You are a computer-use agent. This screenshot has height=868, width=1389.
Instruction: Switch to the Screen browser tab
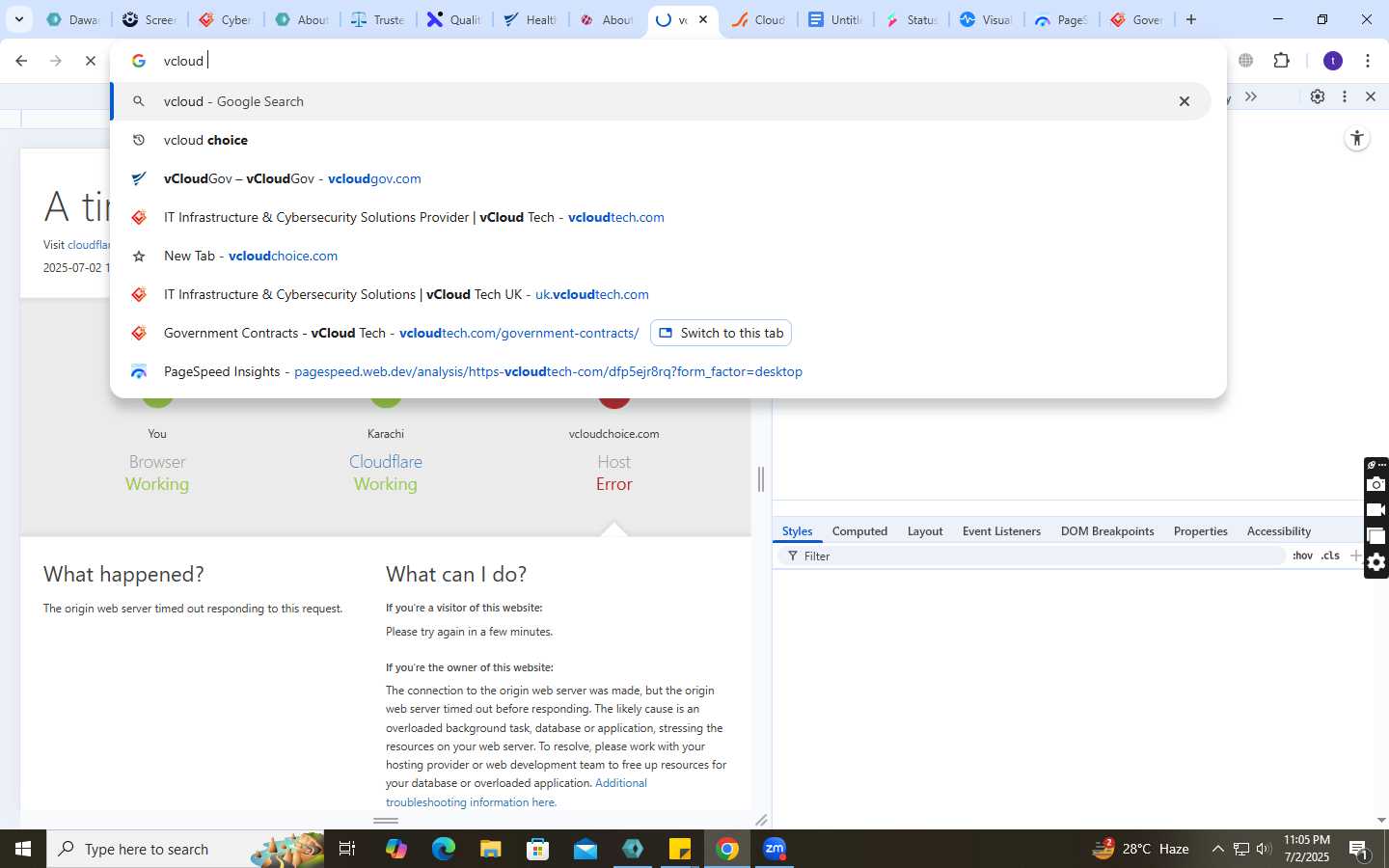point(149,19)
